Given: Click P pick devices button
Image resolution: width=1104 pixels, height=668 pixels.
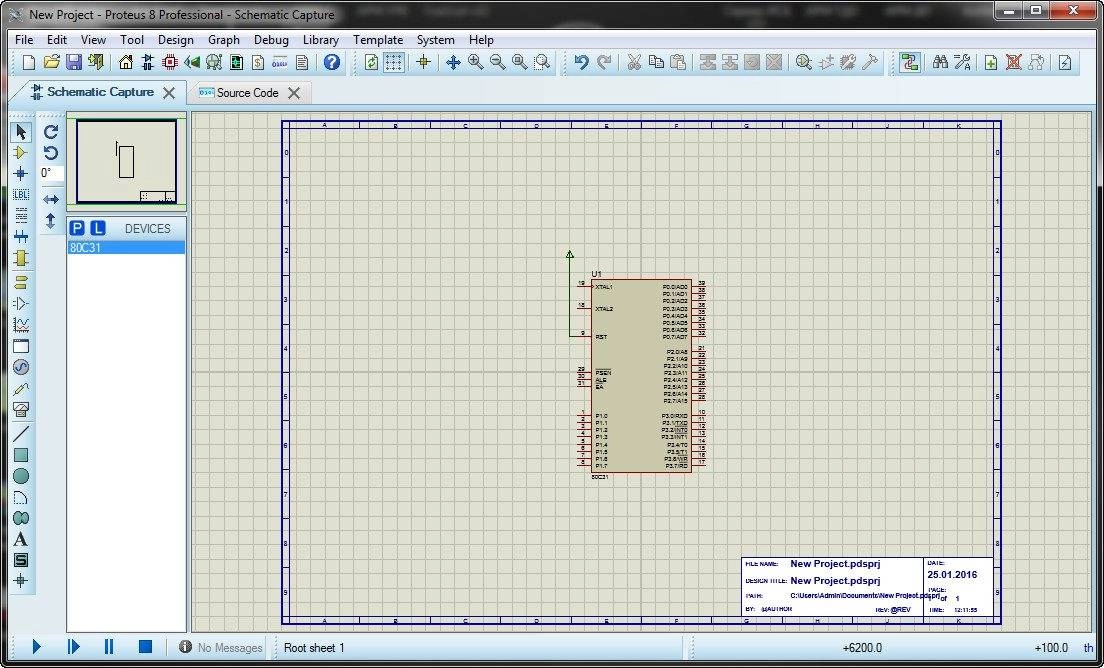Looking at the screenshot, I should tap(77, 228).
